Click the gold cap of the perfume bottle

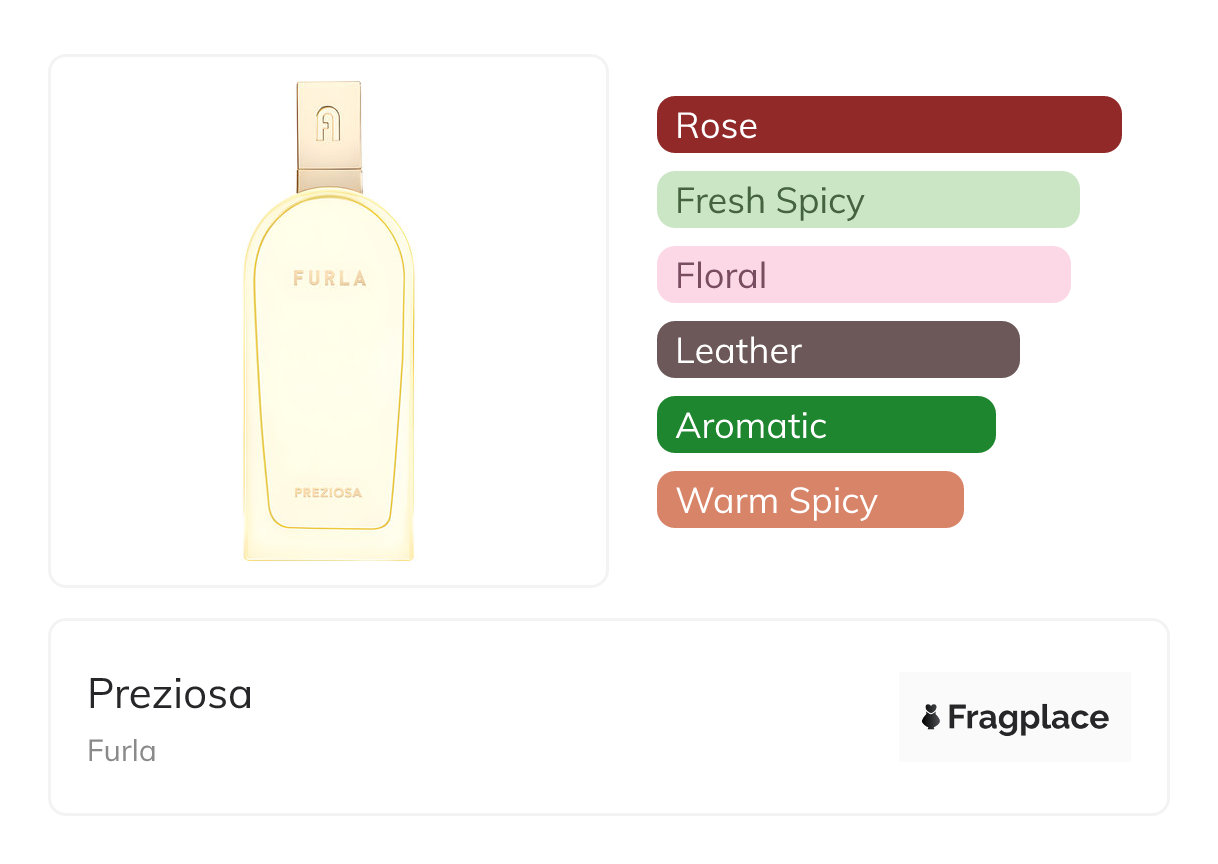[x=329, y=125]
